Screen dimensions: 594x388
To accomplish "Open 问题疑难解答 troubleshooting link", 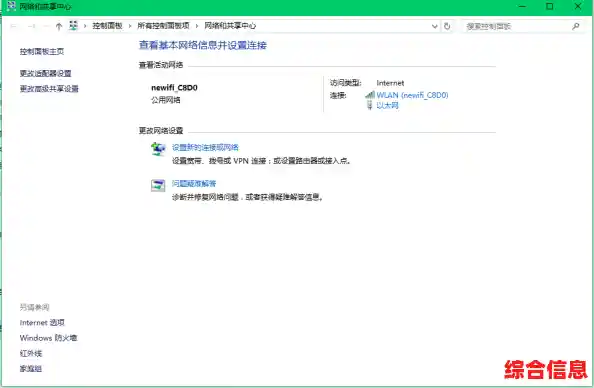I will 194,184.
